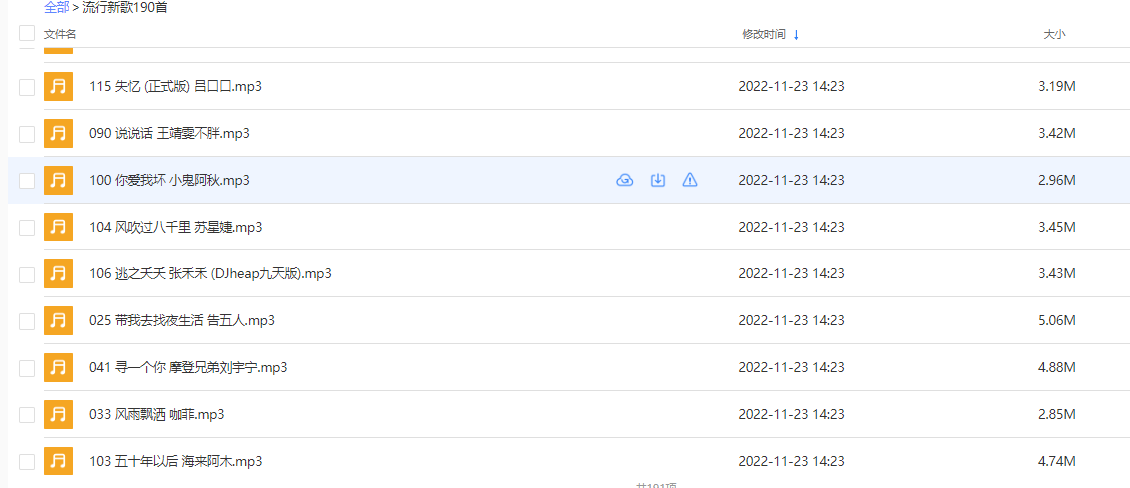Check the box for 100 你爱我坏 file
This screenshot has width=1130, height=488.
pyautogui.click(x=27, y=181)
